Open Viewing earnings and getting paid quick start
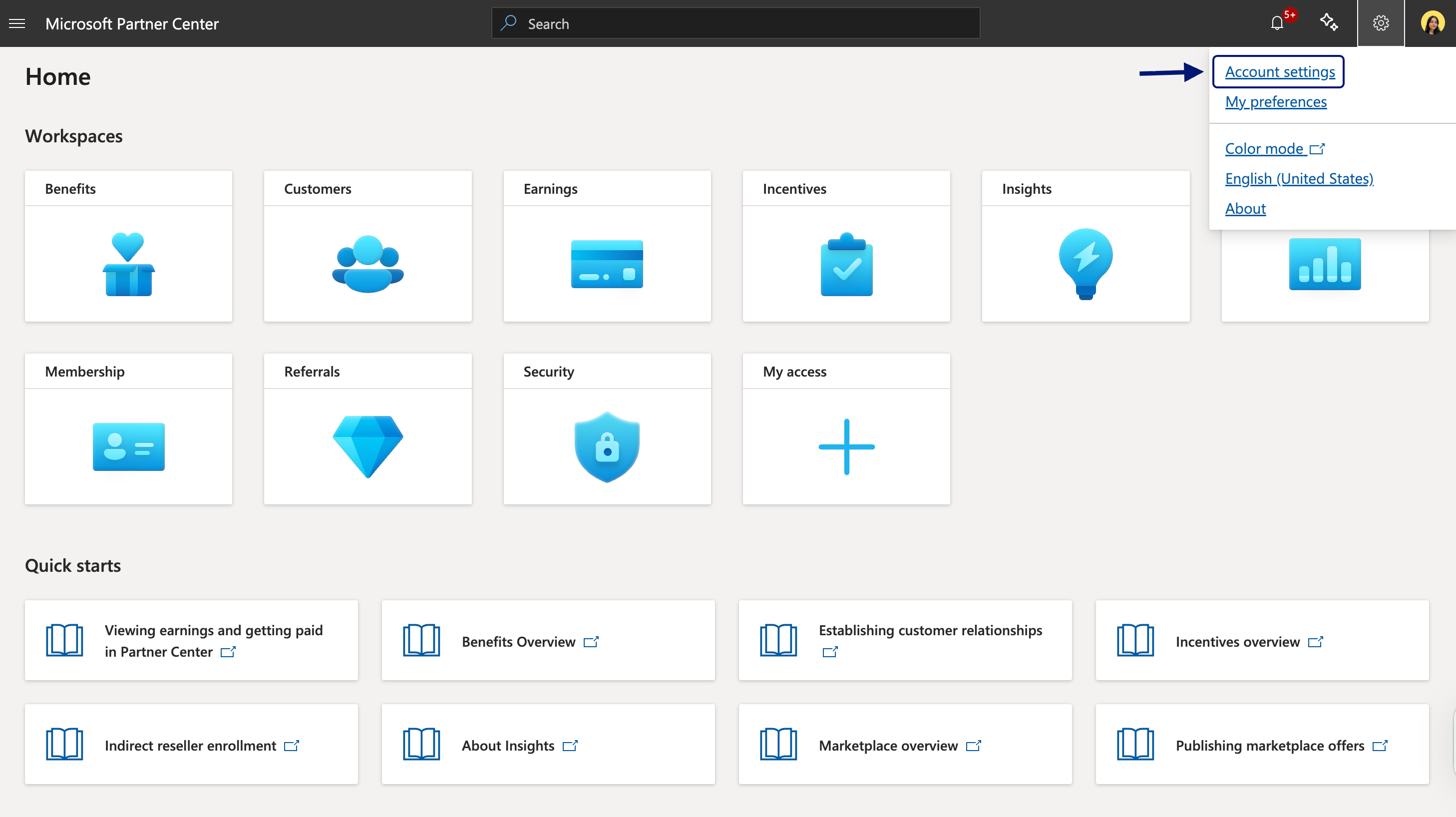Viewport: 1456px width, 817px height. coord(191,641)
